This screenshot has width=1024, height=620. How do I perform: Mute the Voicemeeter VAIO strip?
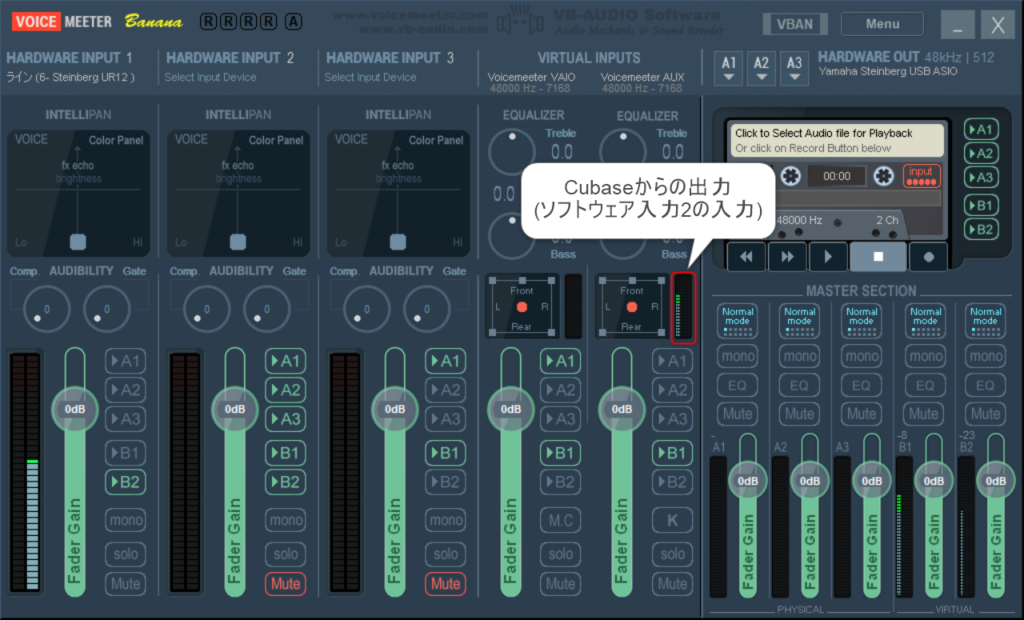(x=560, y=583)
